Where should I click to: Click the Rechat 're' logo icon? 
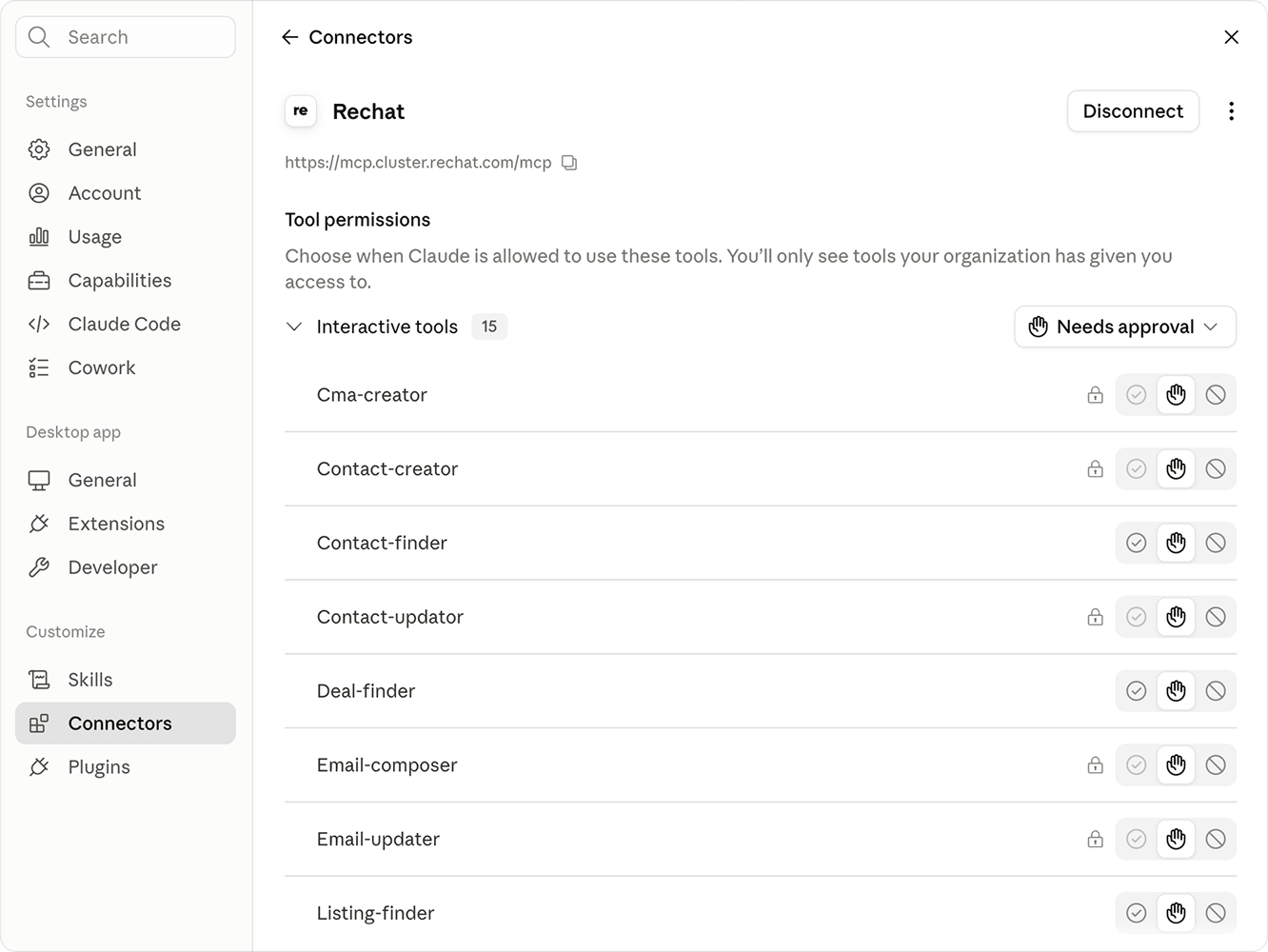point(301,111)
